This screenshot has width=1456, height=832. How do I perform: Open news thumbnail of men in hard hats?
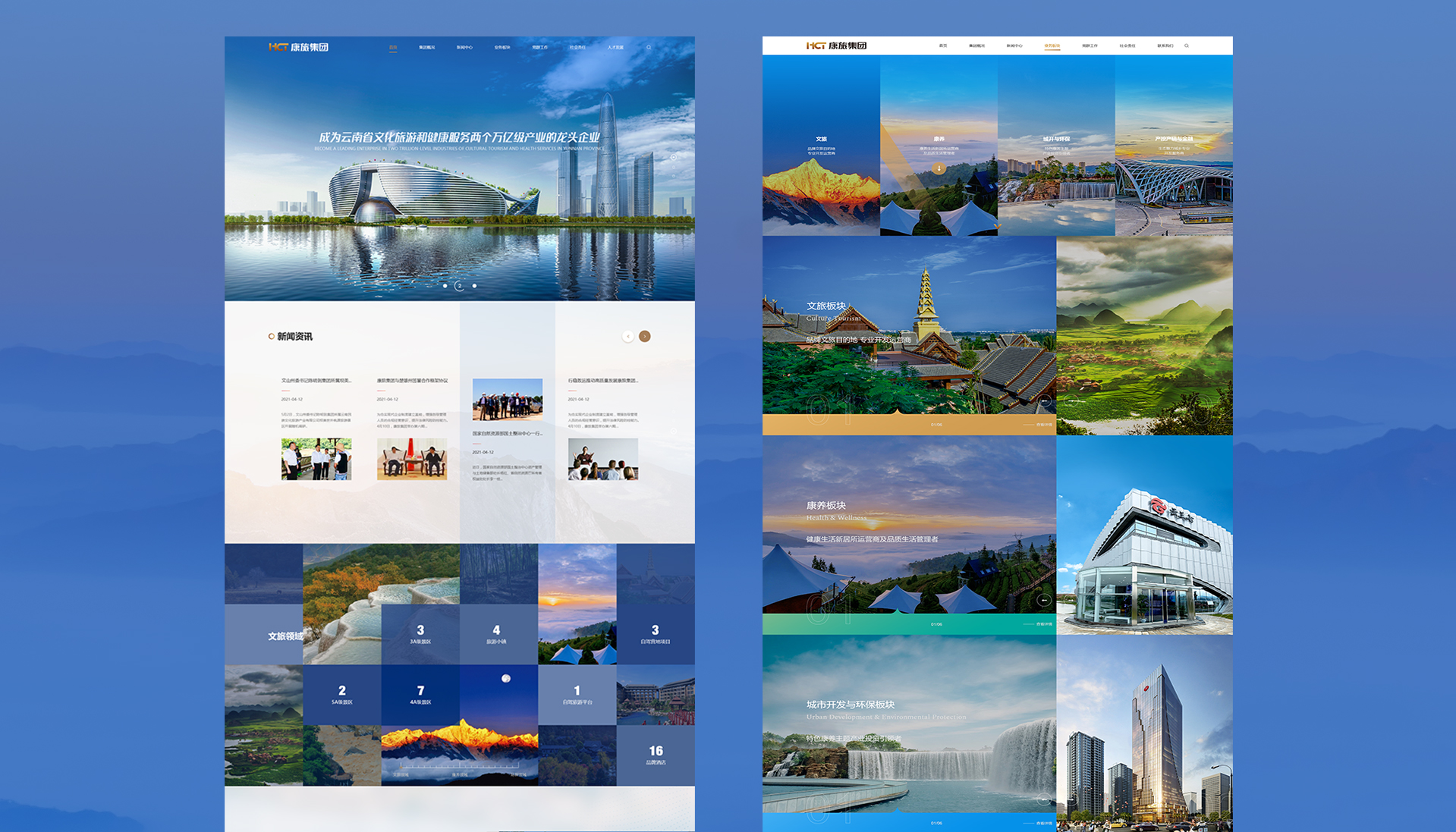(508, 399)
